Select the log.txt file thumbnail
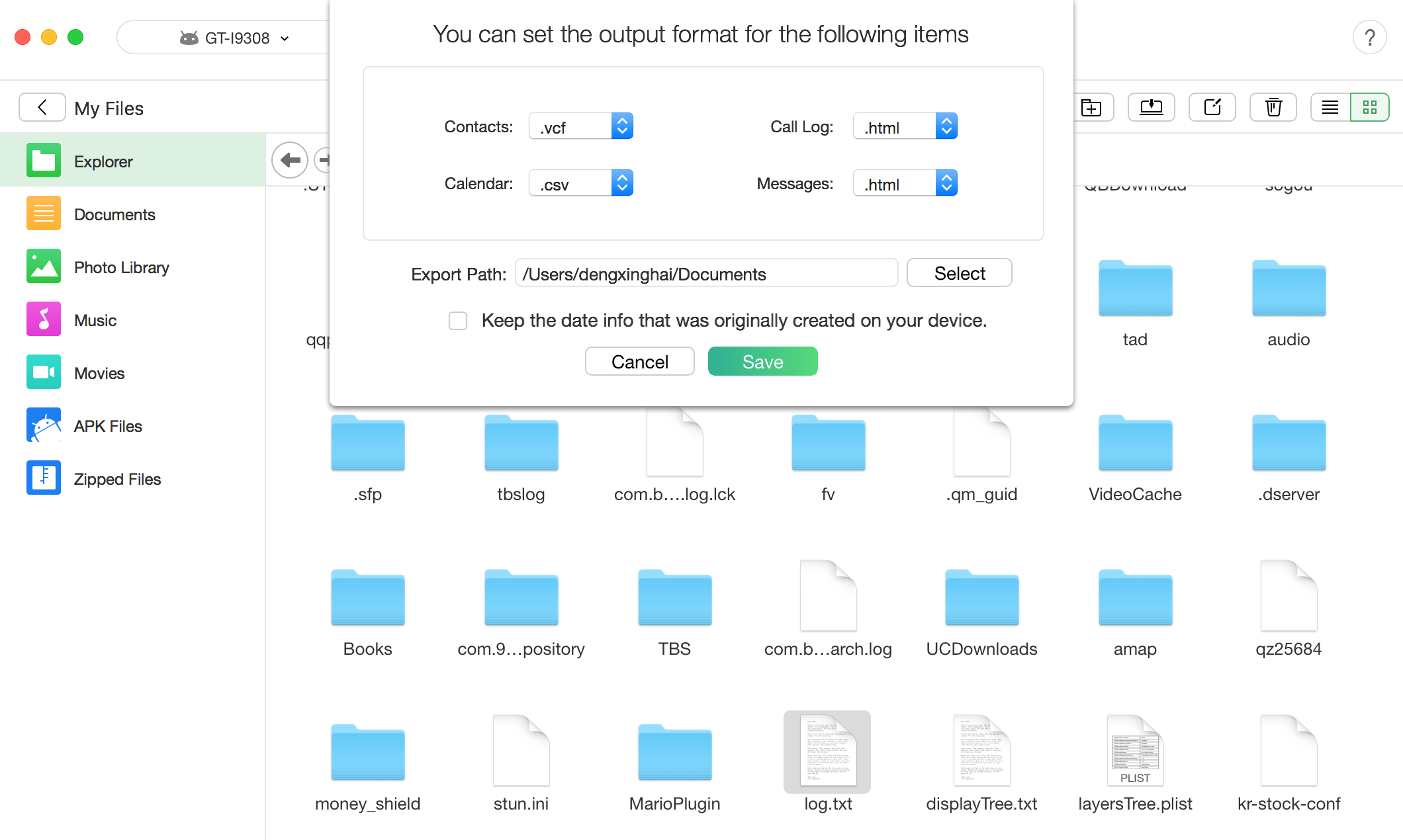The height and width of the screenshot is (840, 1403). [x=827, y=751]
